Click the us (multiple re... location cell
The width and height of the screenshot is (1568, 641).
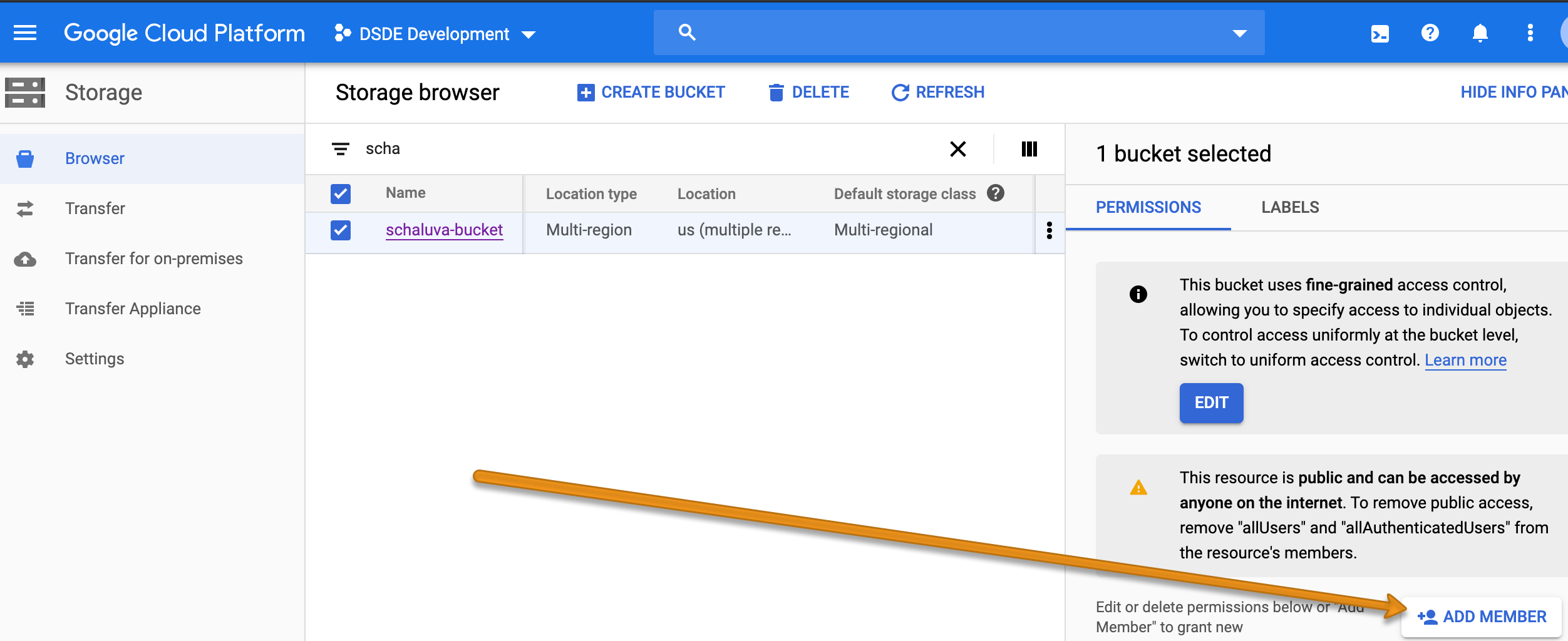point(734,230)
